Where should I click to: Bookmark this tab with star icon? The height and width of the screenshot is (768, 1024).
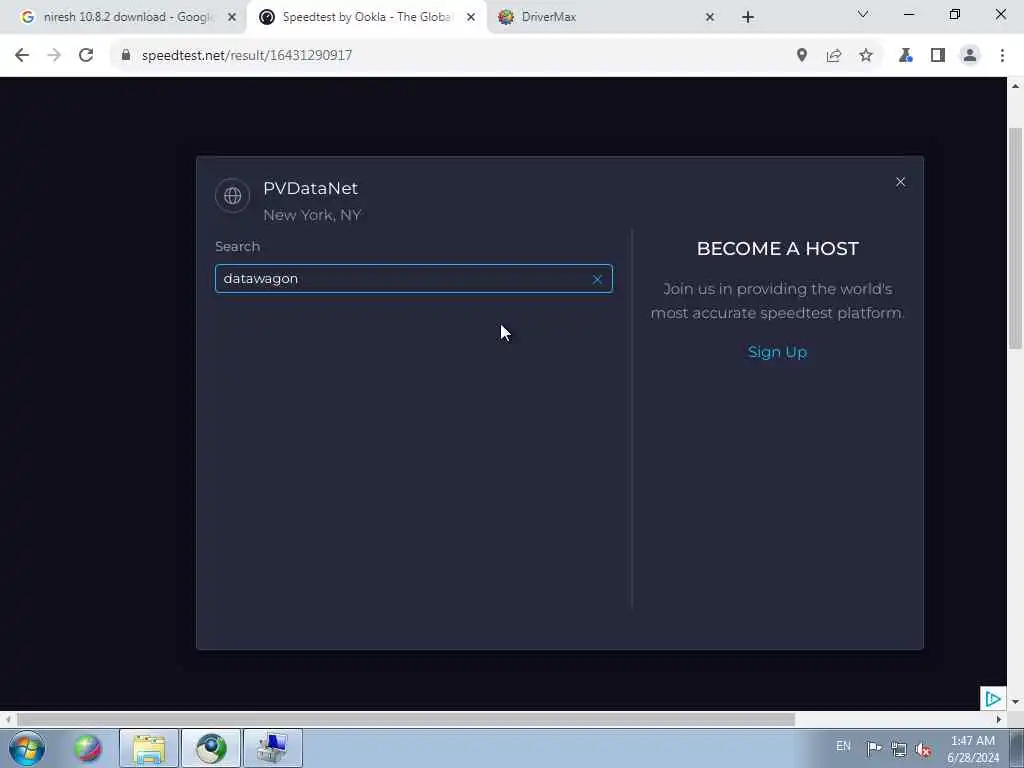tap(866, 56)
